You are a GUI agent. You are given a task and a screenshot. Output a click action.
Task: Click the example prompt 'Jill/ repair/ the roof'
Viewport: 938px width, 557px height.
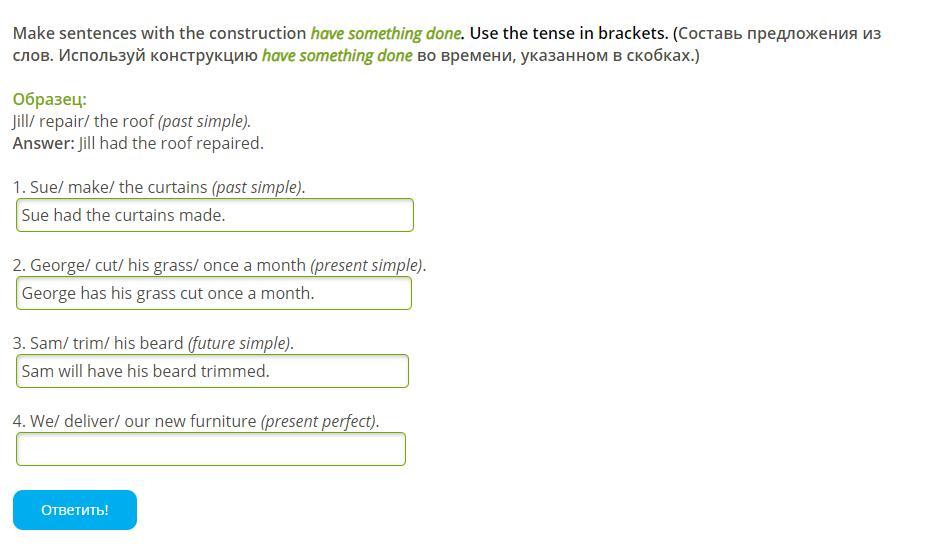(x=84, y=121)
